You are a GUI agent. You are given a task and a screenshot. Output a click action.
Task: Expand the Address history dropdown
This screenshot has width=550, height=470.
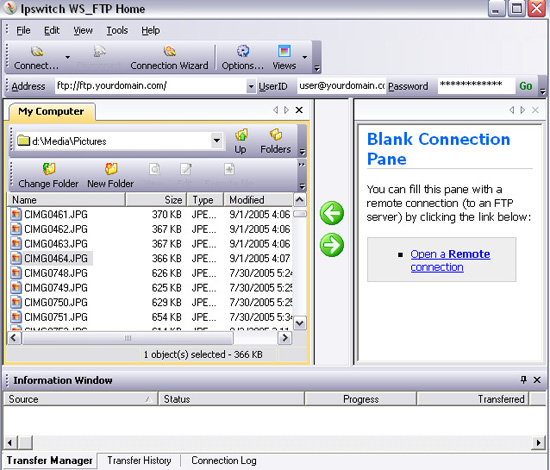coord(251,86)
